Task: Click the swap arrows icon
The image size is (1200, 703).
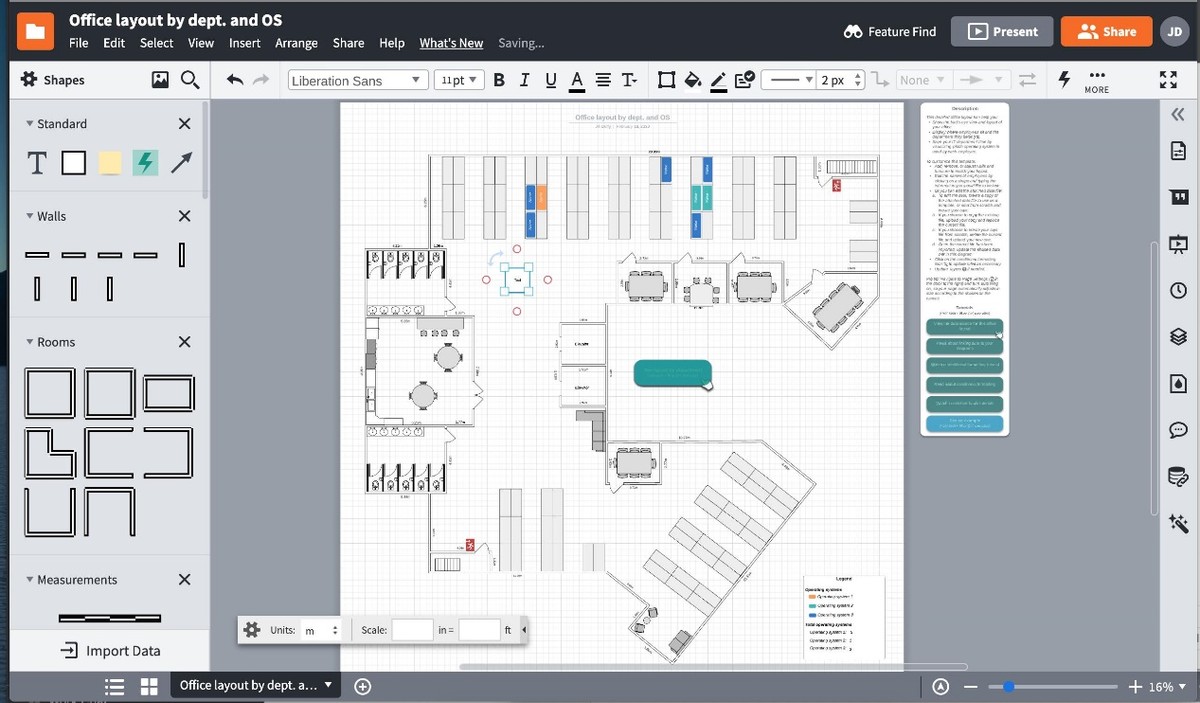Action: [1027, 80]
